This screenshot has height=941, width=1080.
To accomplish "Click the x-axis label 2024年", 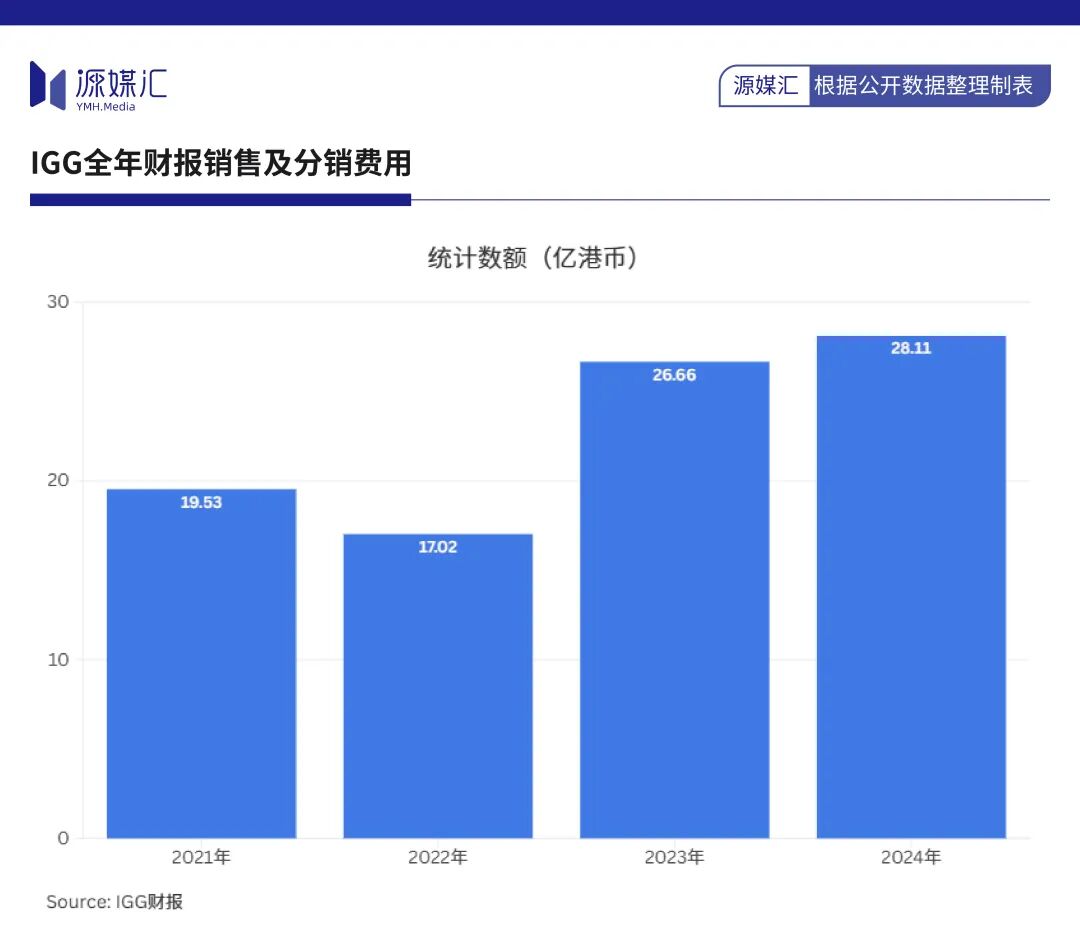I will 911,857.
